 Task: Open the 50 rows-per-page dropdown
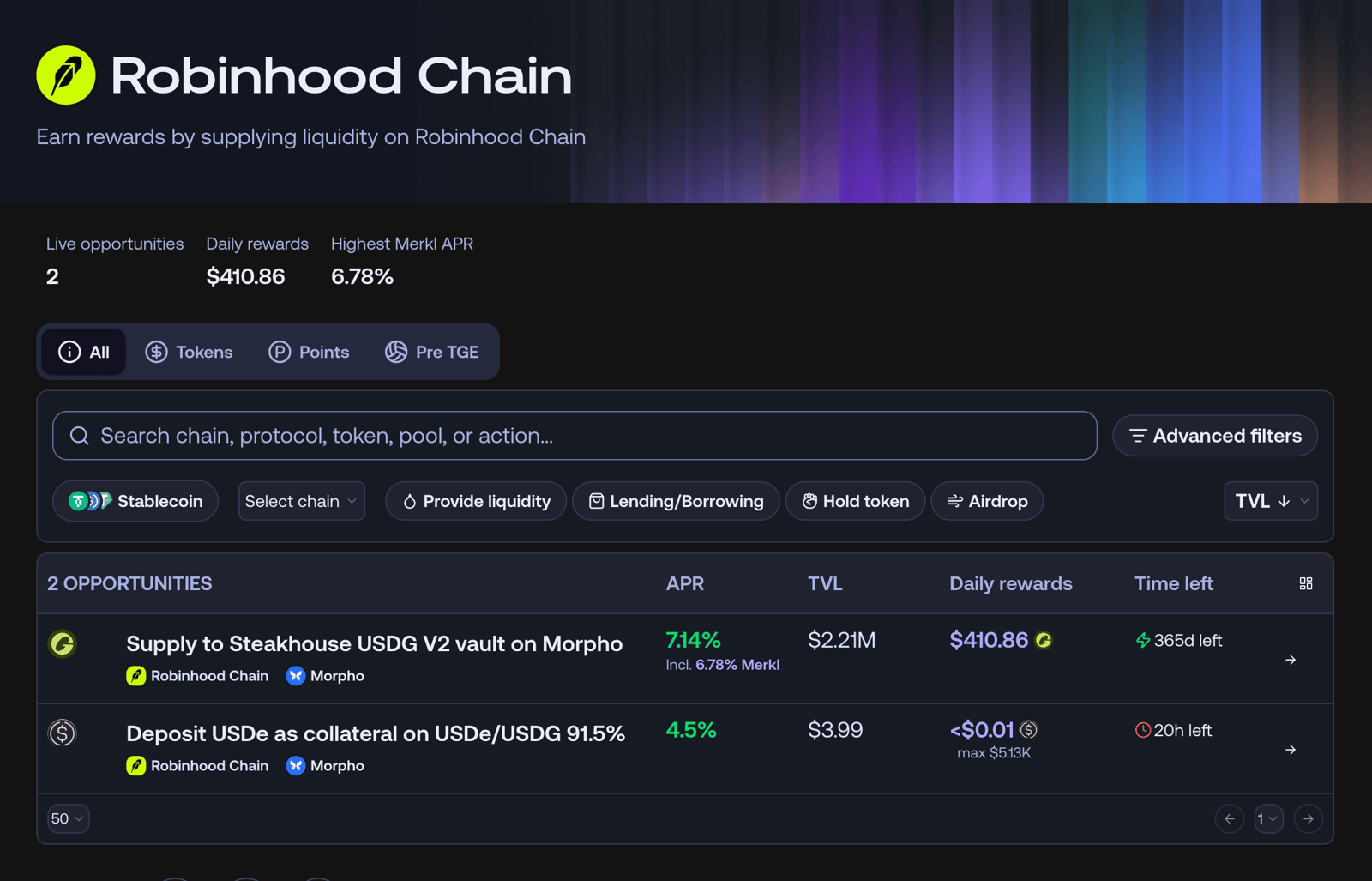tap(68, 818)
